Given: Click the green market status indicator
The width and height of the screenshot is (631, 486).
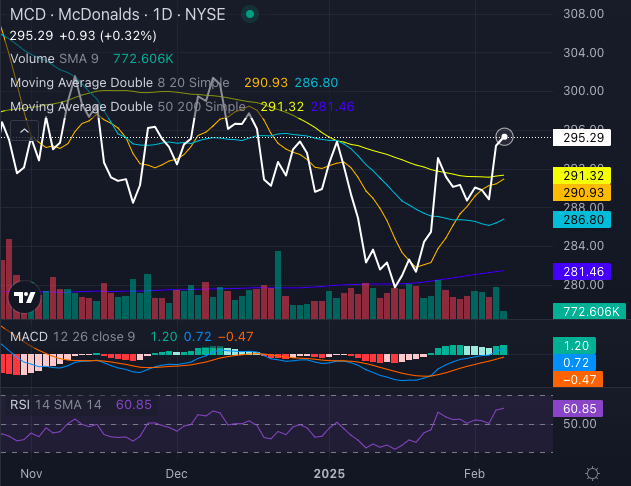Looking at the screenshot, I should pos(249,14).
